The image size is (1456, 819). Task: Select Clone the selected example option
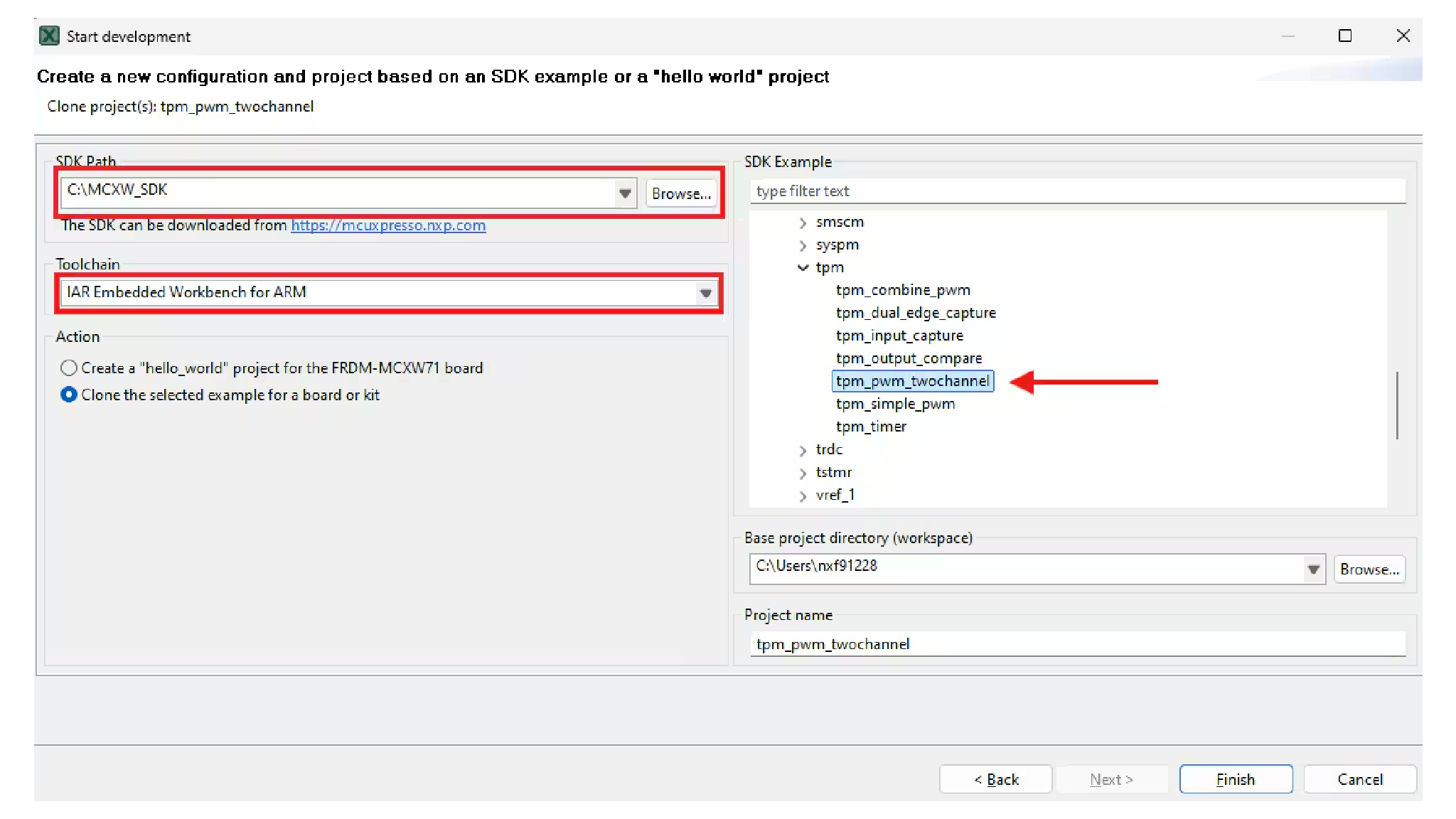69,395
